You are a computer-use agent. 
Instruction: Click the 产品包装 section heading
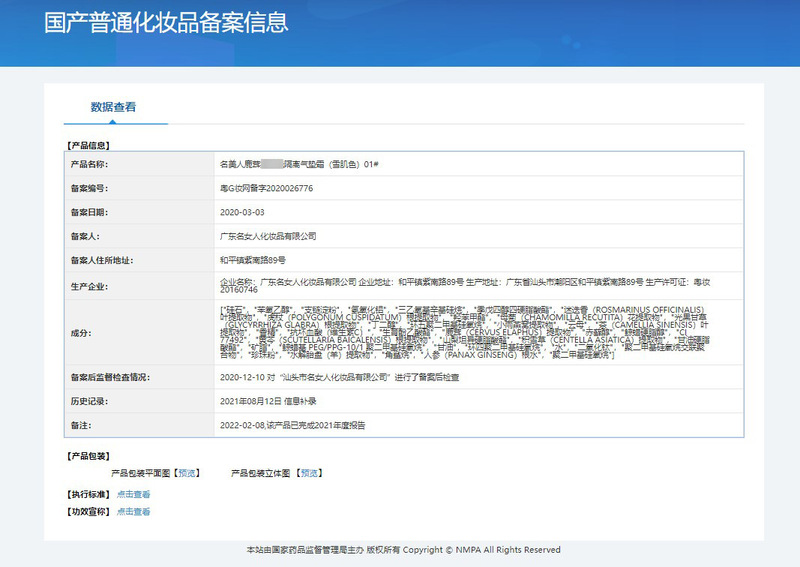tap(88, 456)
